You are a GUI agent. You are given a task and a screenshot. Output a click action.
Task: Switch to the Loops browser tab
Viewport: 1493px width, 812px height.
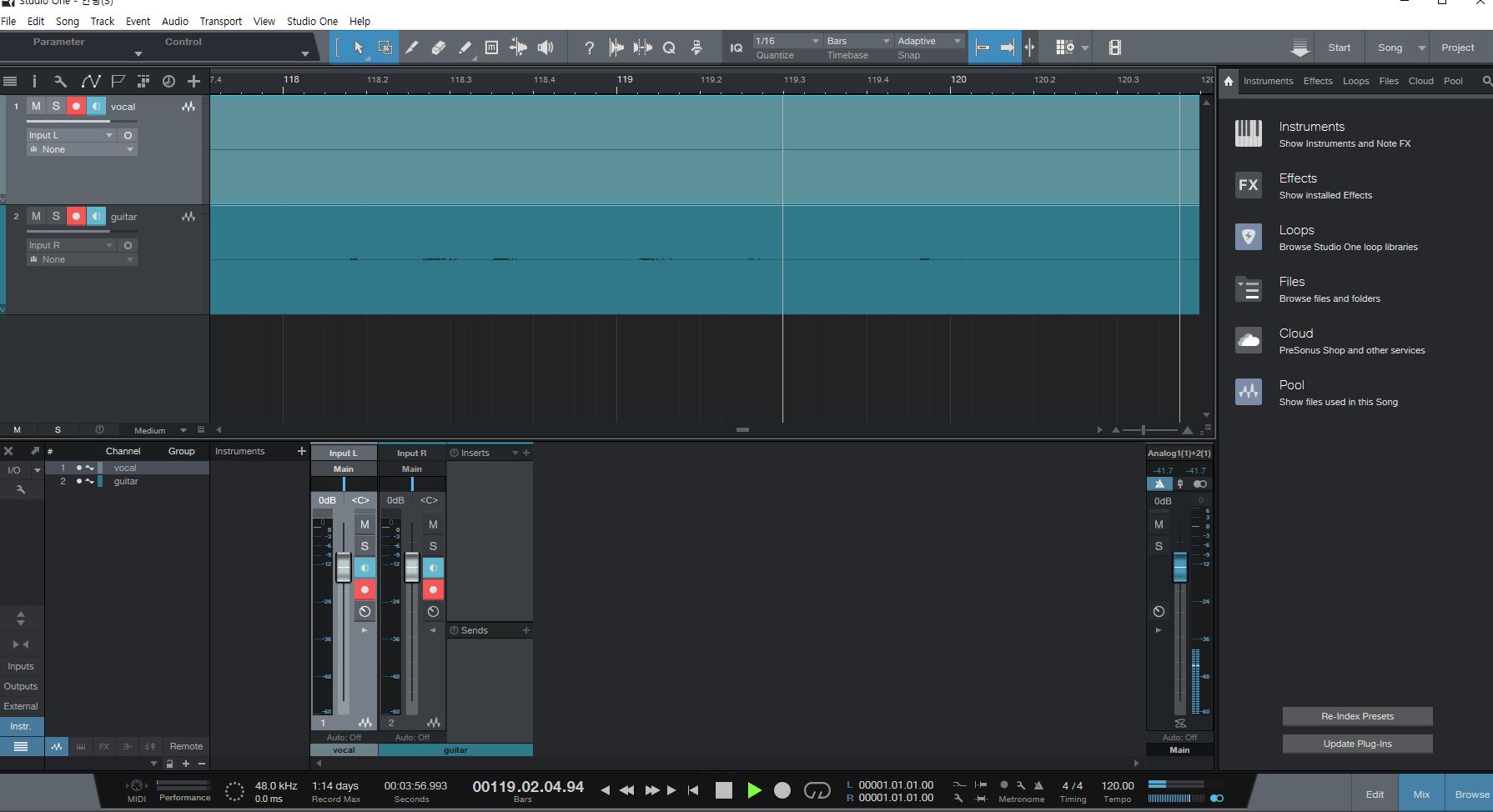(1355, 81)
